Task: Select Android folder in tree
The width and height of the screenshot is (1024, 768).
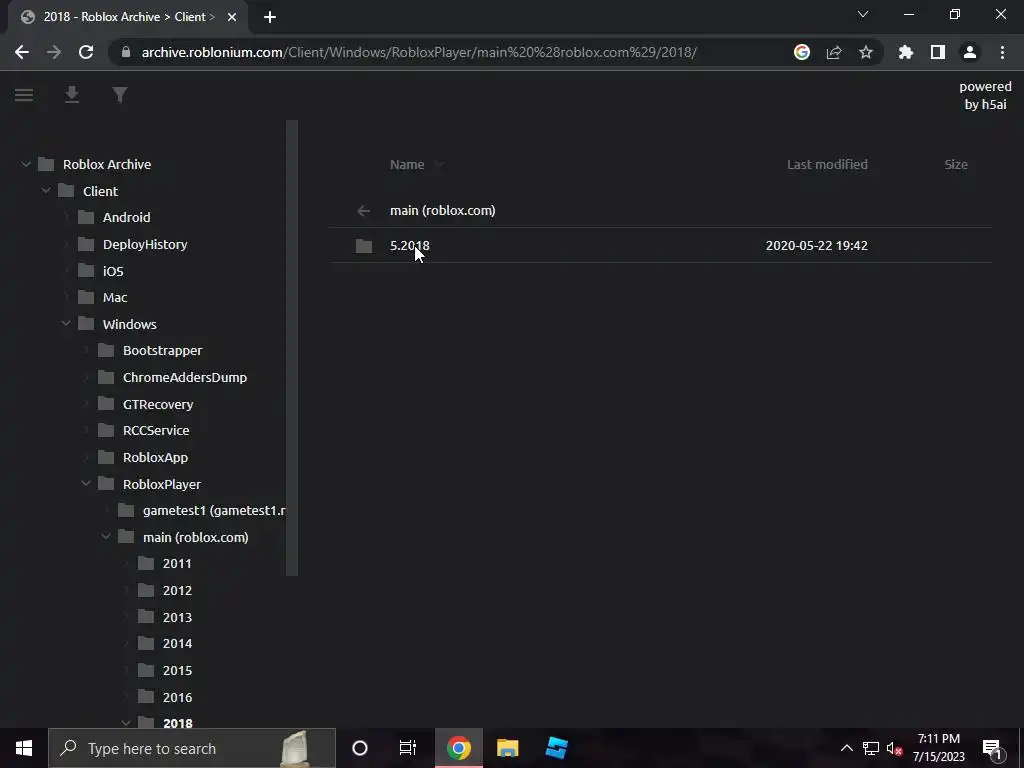Action: [x=127, y=217]
